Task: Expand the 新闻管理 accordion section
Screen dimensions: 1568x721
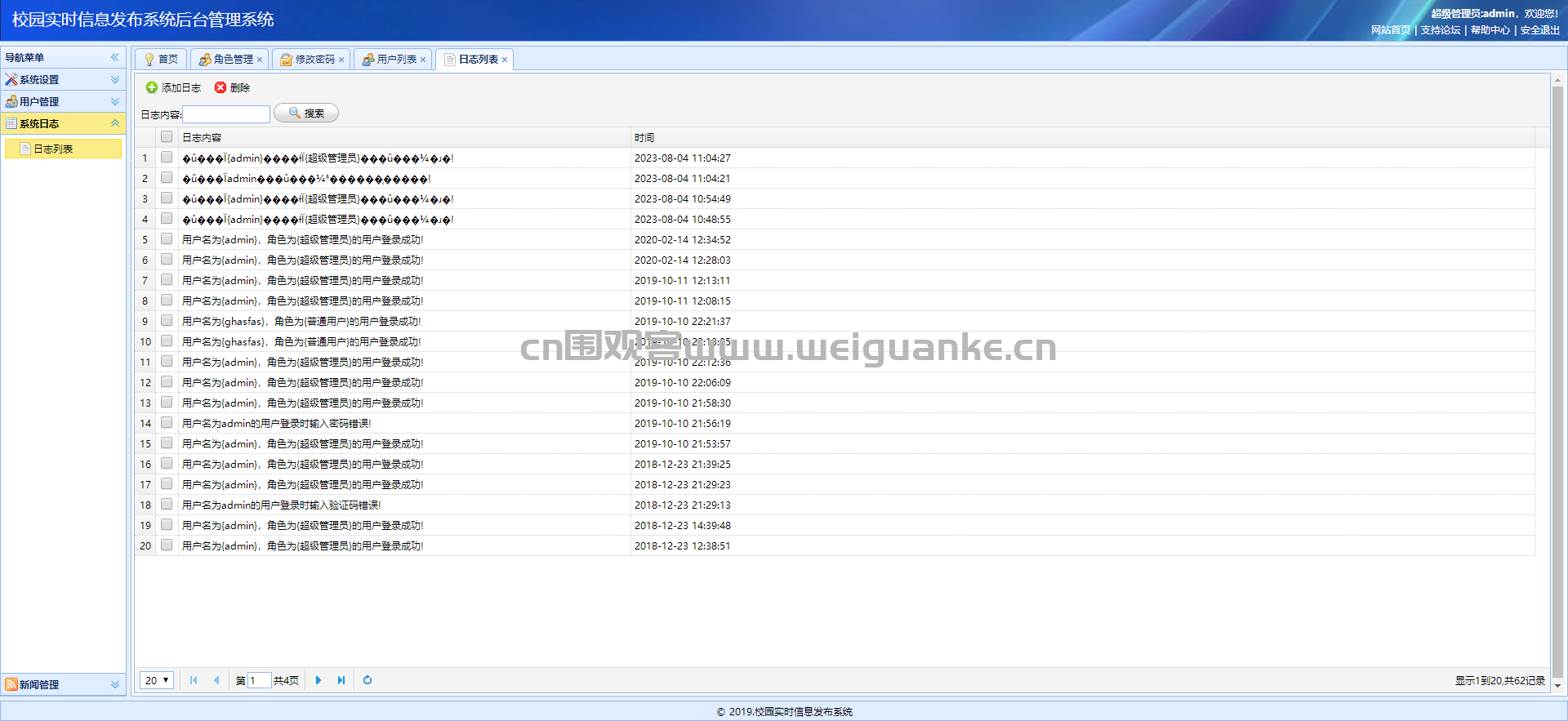Action: point(115,684)
